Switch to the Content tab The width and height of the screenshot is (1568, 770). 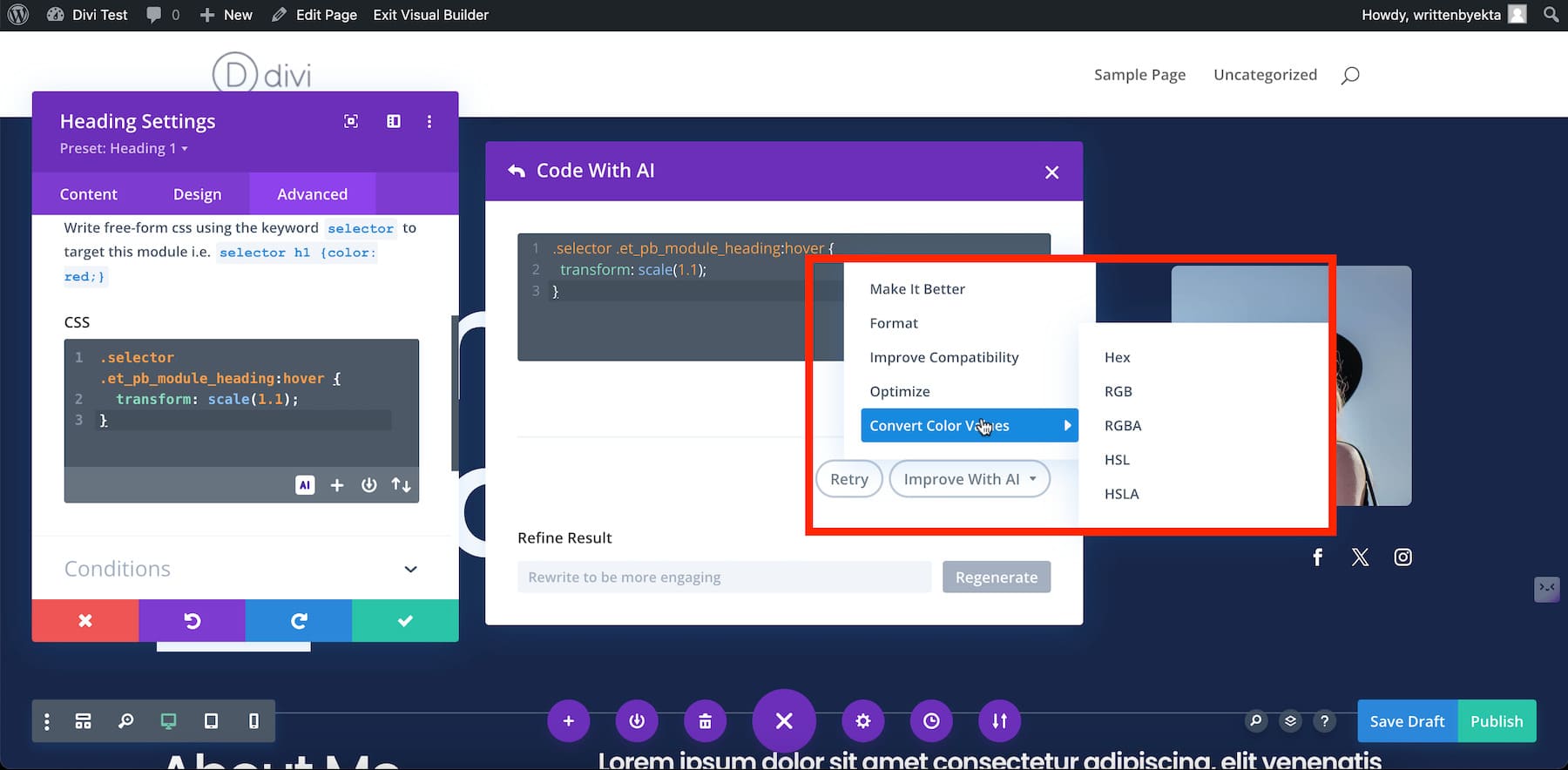tap(88, 194)
